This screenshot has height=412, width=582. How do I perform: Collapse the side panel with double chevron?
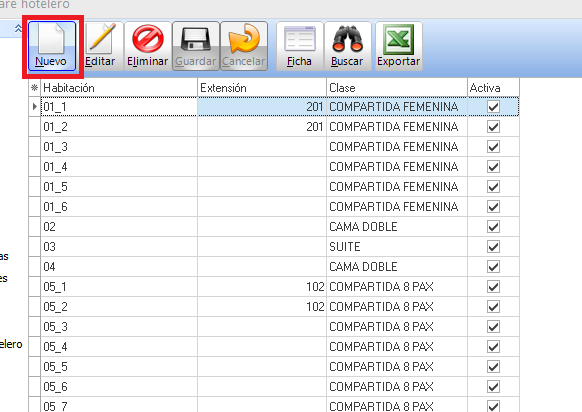(18, 28)
